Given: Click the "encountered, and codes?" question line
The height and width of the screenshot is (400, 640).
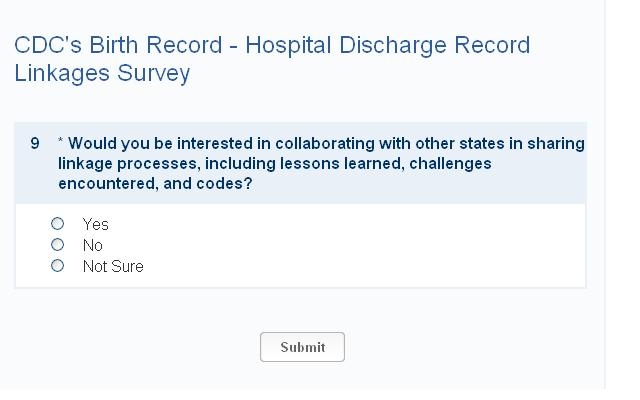Looking at the screenshot, I should click(x=155, y=184).
